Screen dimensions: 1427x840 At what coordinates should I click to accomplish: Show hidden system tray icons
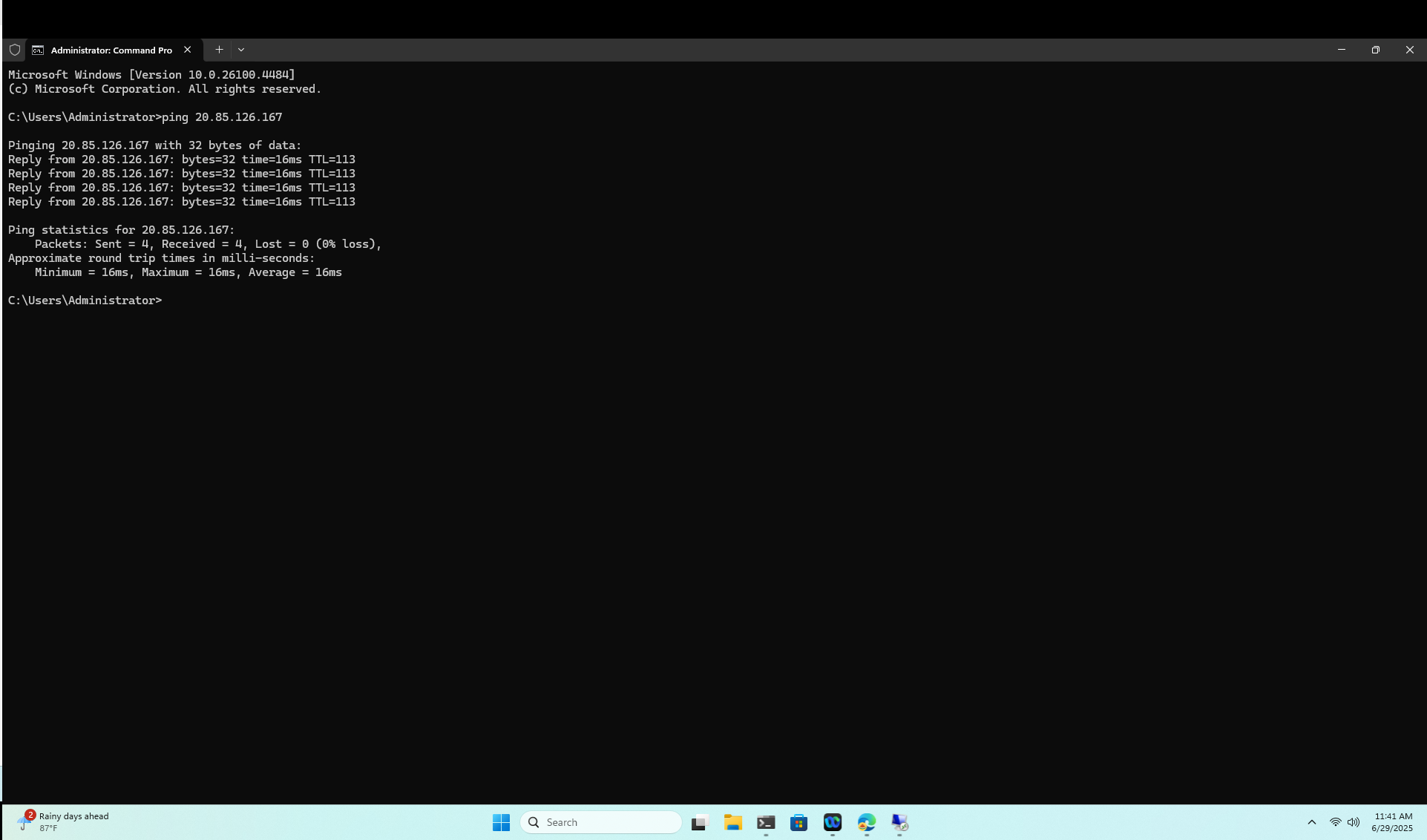pyautogui.click(x=1312, y=822)
